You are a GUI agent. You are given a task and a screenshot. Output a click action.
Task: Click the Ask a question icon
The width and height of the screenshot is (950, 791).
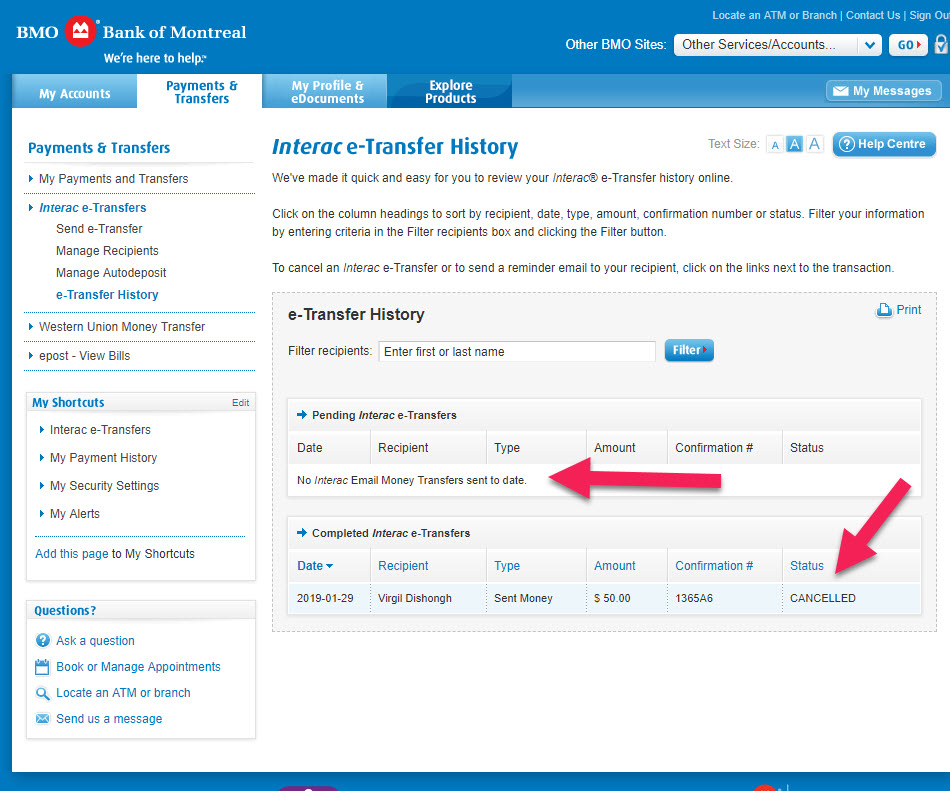tap(43, 641)
